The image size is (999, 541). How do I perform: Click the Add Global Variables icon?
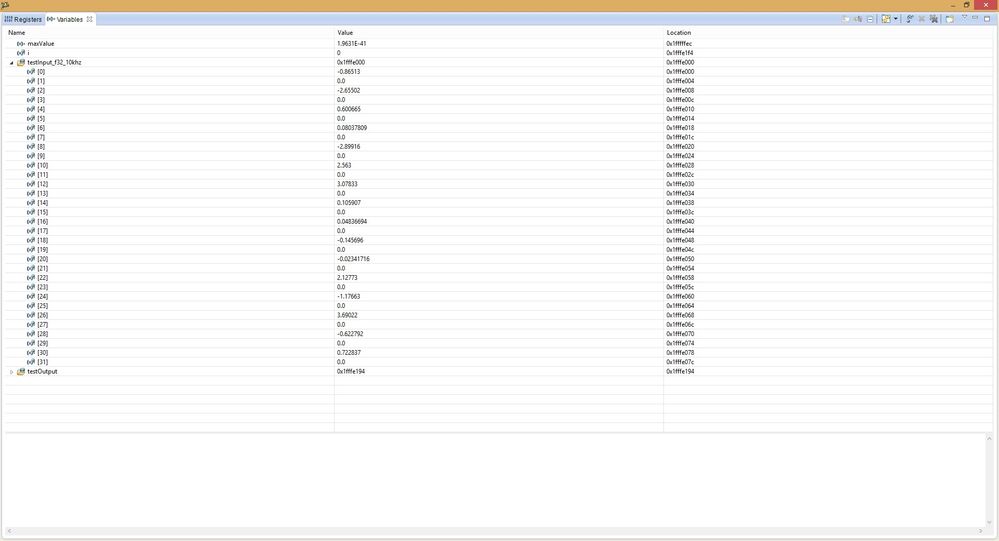pos(910,19)
